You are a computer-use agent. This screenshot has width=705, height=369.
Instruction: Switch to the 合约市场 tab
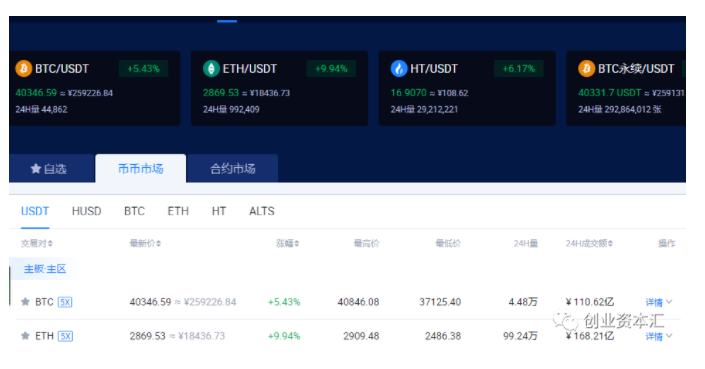tap(232, 169)
